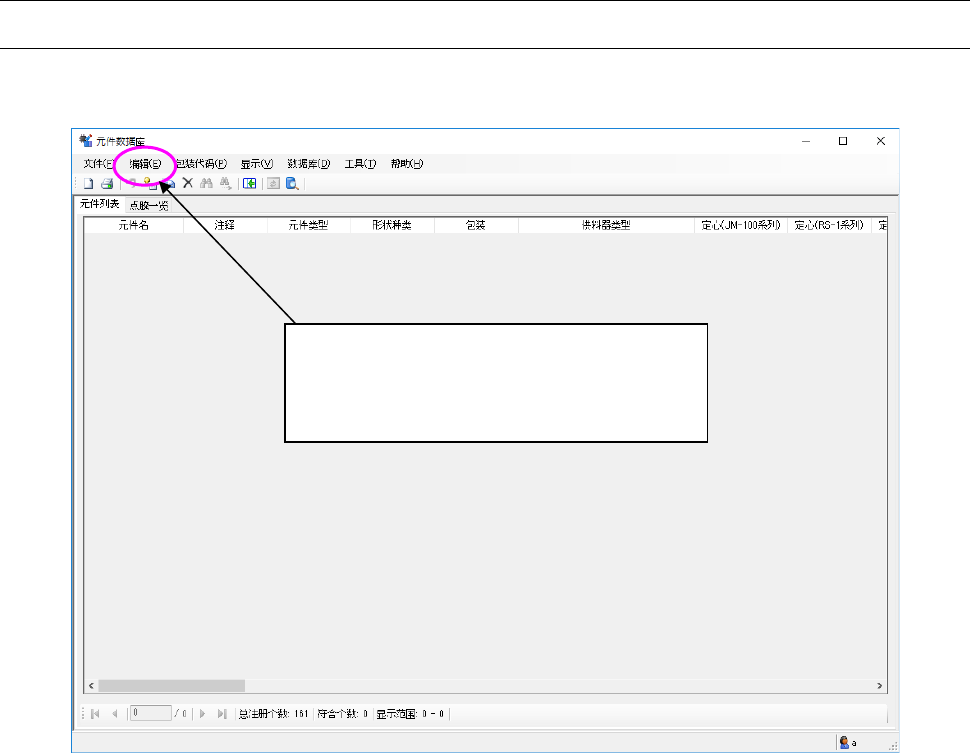
Task: Click the binoculars Find toolbar icon
Action: point(206,183)
